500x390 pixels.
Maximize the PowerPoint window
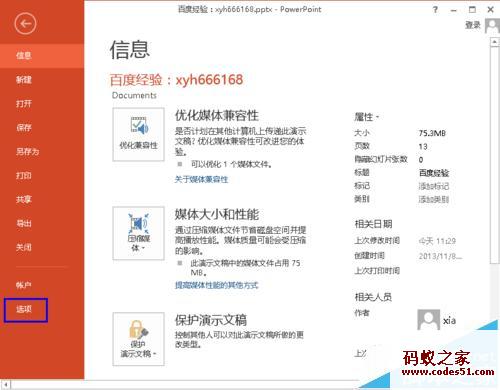tap(472, 10)
